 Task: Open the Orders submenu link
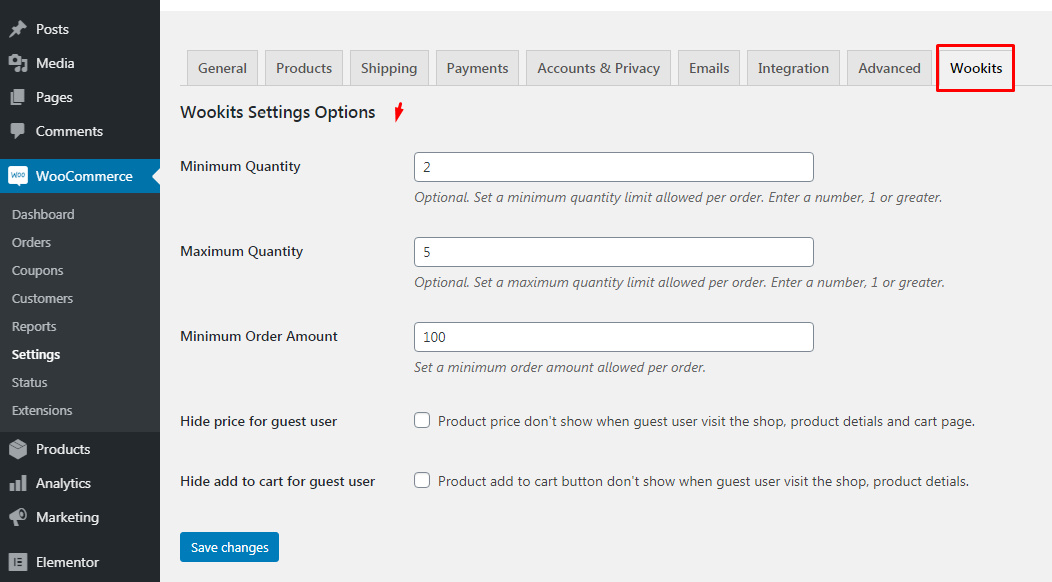coord(31,242)
